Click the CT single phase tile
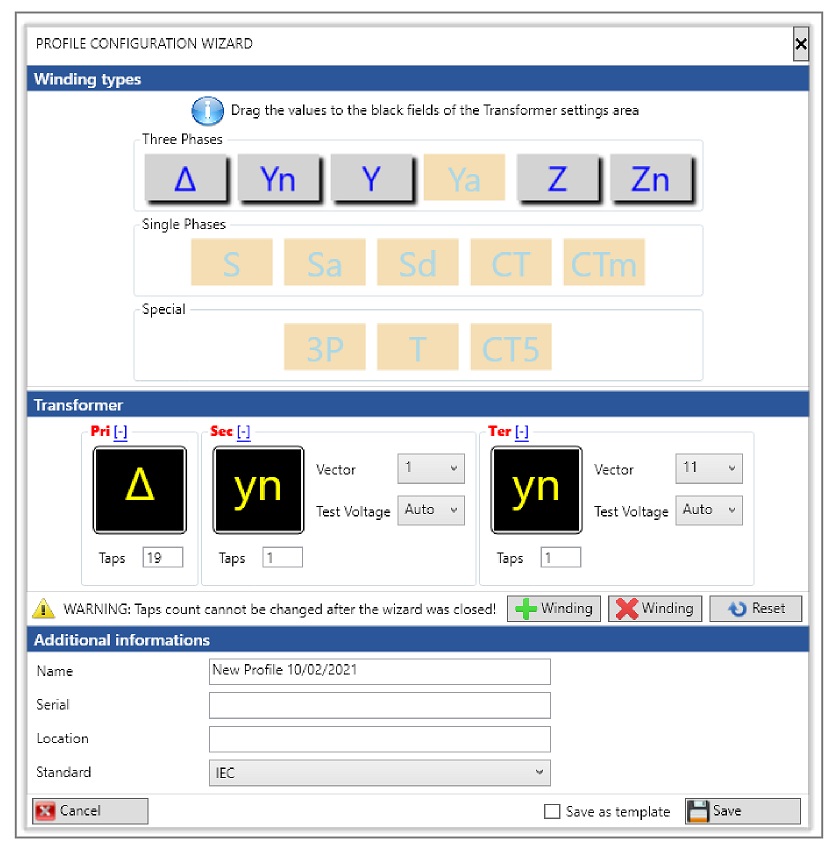 pyautogui.click(x=511, y=262)
